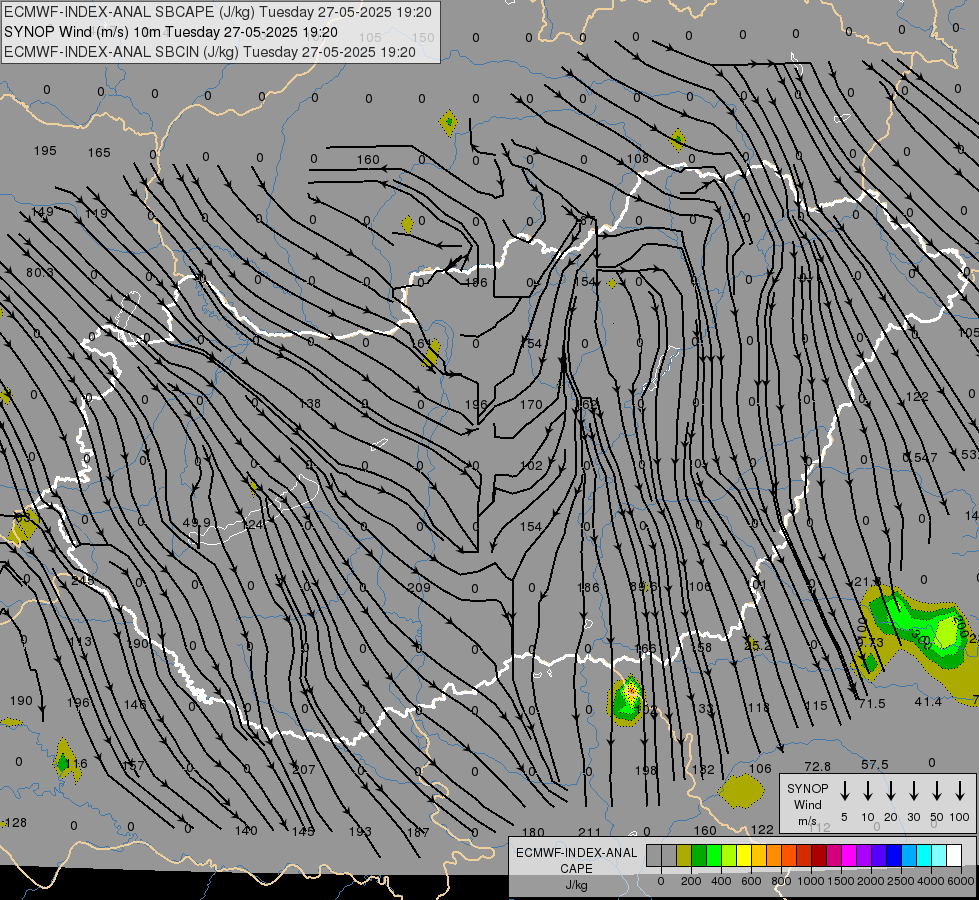This screenshot has height=900, width=979.
Task: Pick the olive swatch in CAPE legend
Action: pos(684,856)
